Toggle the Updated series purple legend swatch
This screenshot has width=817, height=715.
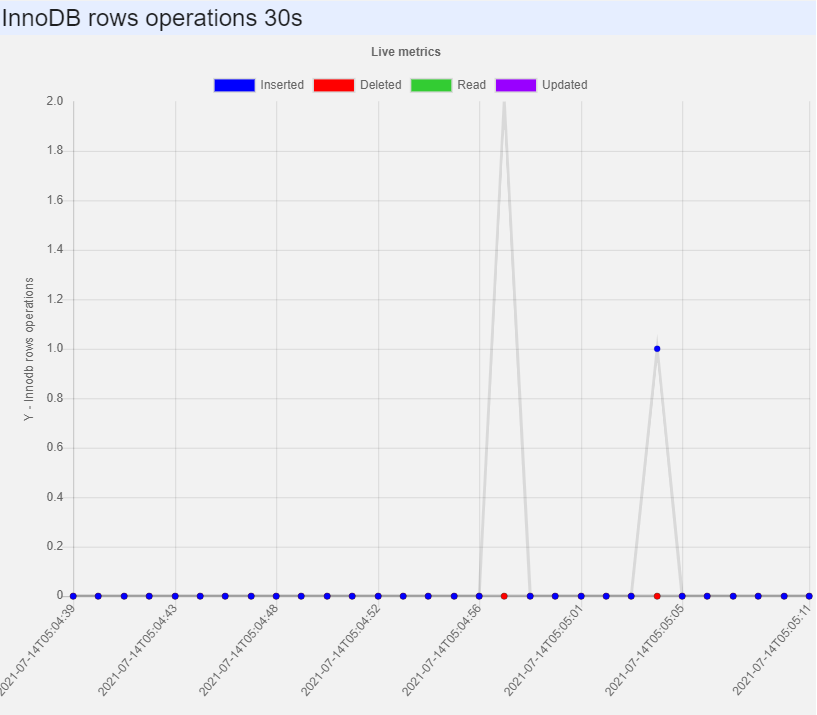pos(516,85)
